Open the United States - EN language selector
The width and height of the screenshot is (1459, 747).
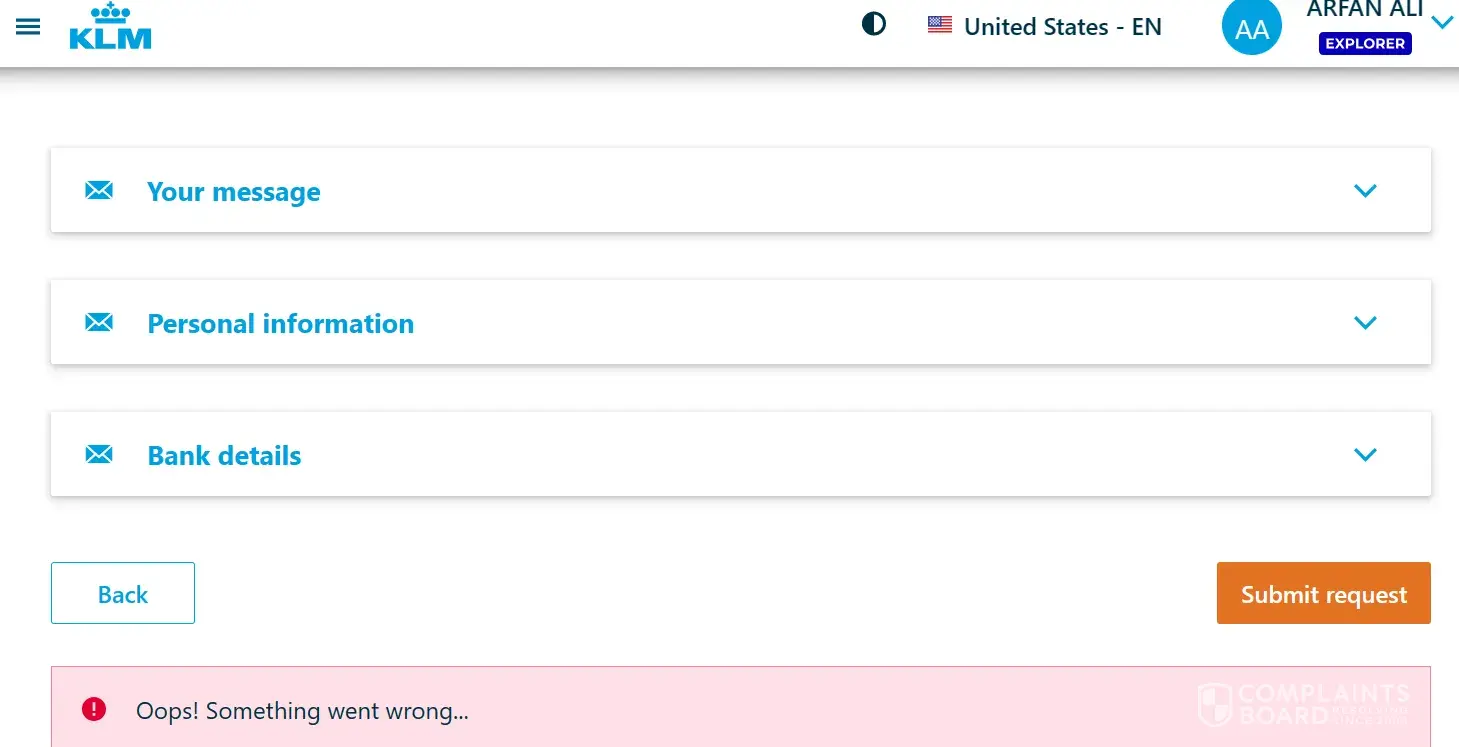pos(1062,26)
